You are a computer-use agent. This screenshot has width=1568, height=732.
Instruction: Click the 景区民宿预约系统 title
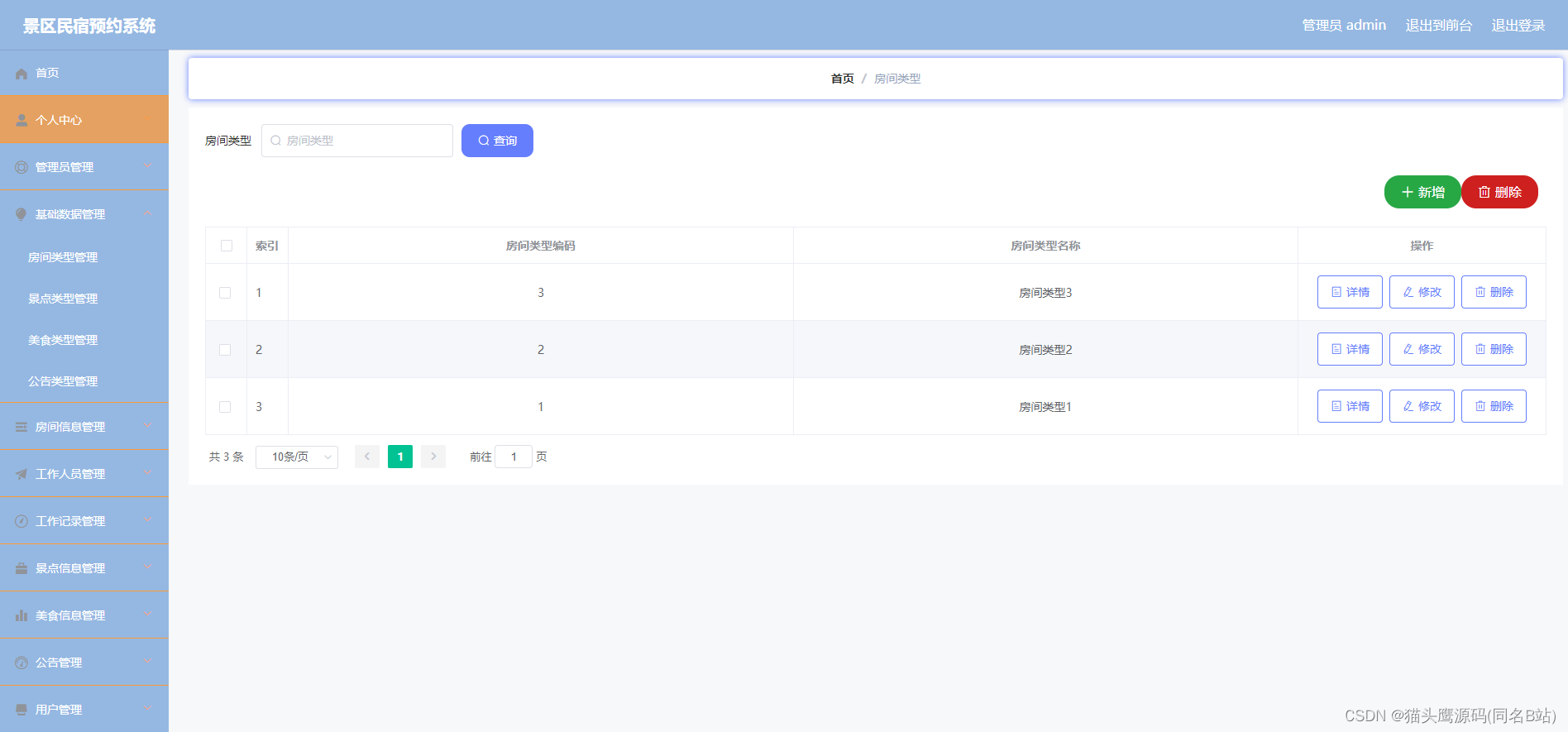coord(89,26)
